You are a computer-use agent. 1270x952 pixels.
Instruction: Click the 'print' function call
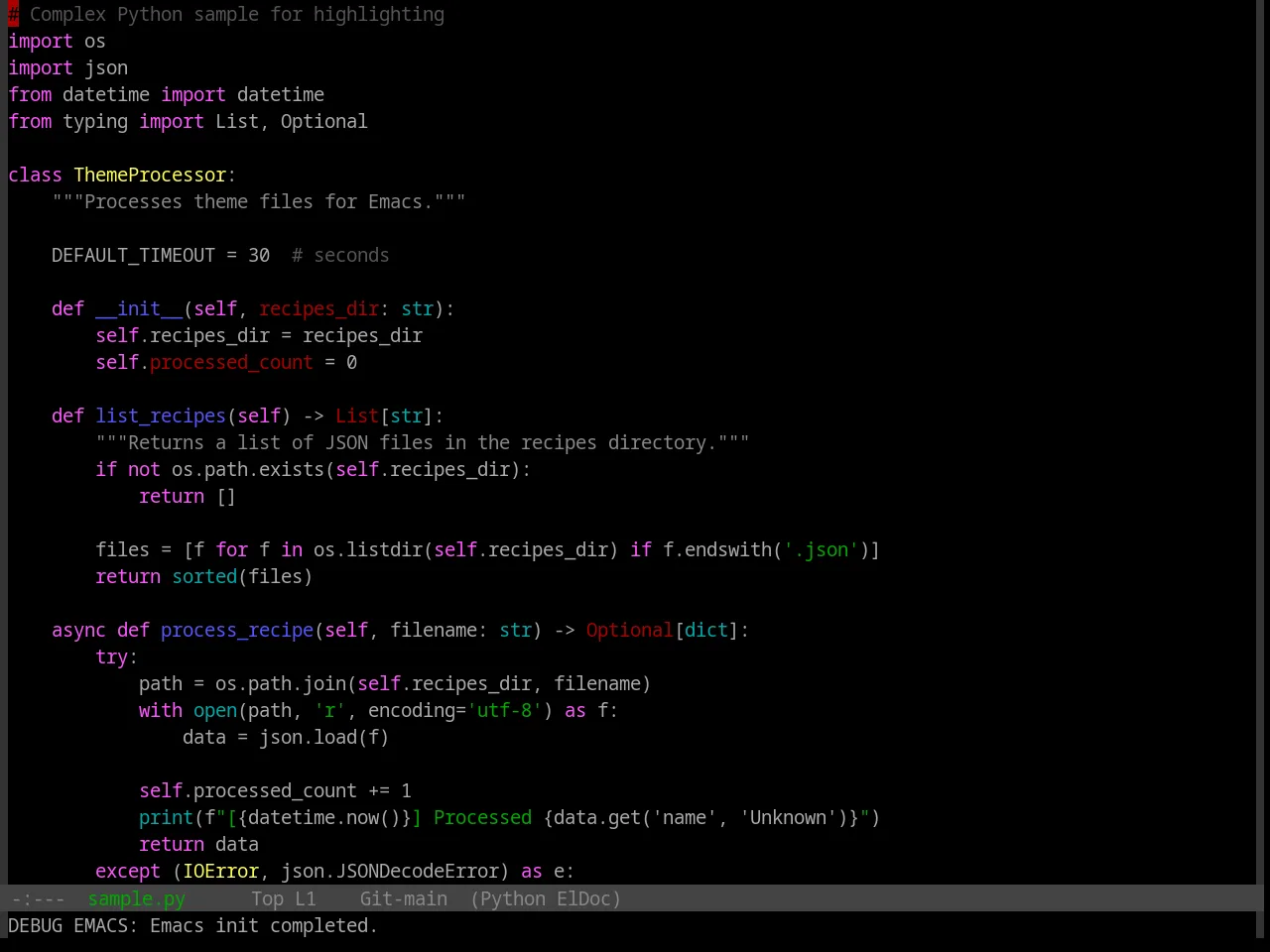pyautogui.click(x=166, y=817)
